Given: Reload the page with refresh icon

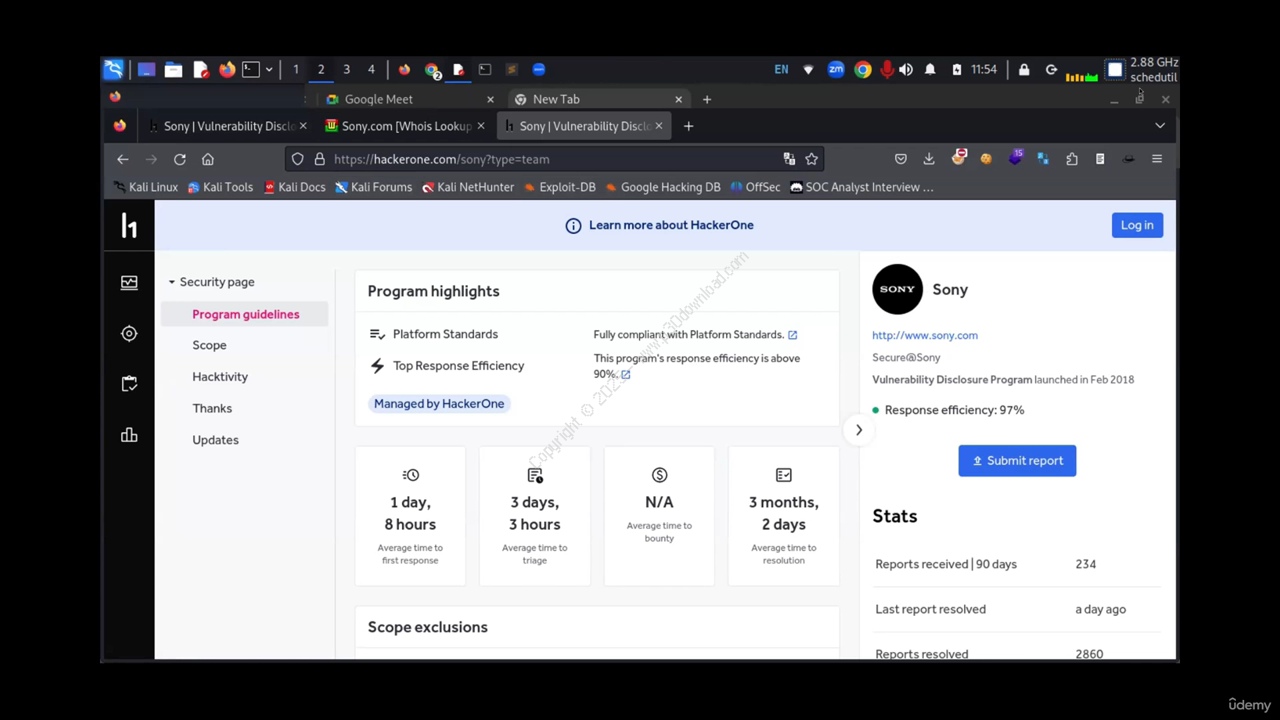Looking at the screenshot, I should click(180, 159).
